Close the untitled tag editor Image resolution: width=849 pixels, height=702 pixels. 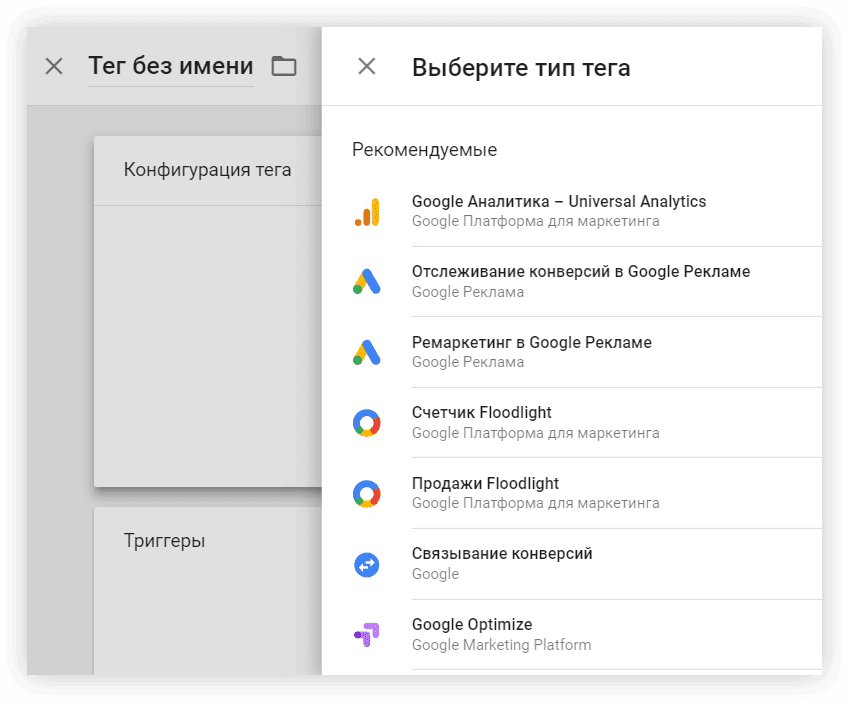click(x=54, y=67)
